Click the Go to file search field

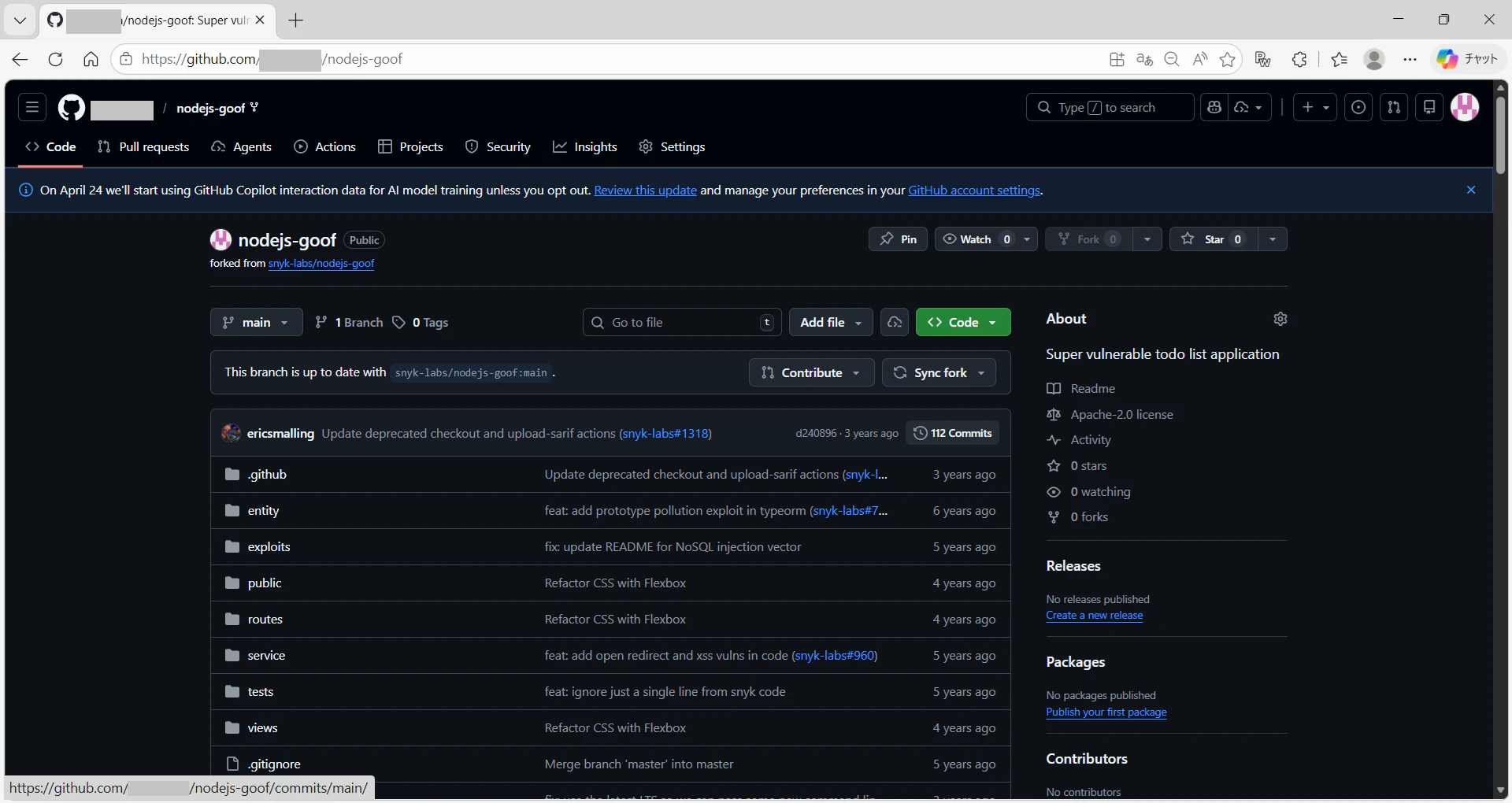click(682, 322)
